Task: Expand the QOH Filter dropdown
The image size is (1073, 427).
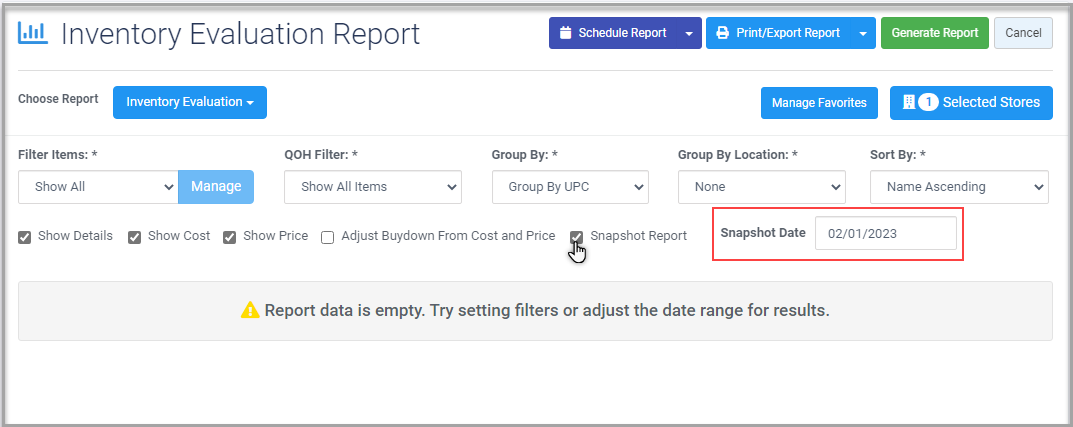Action: [x=373, y=187]
